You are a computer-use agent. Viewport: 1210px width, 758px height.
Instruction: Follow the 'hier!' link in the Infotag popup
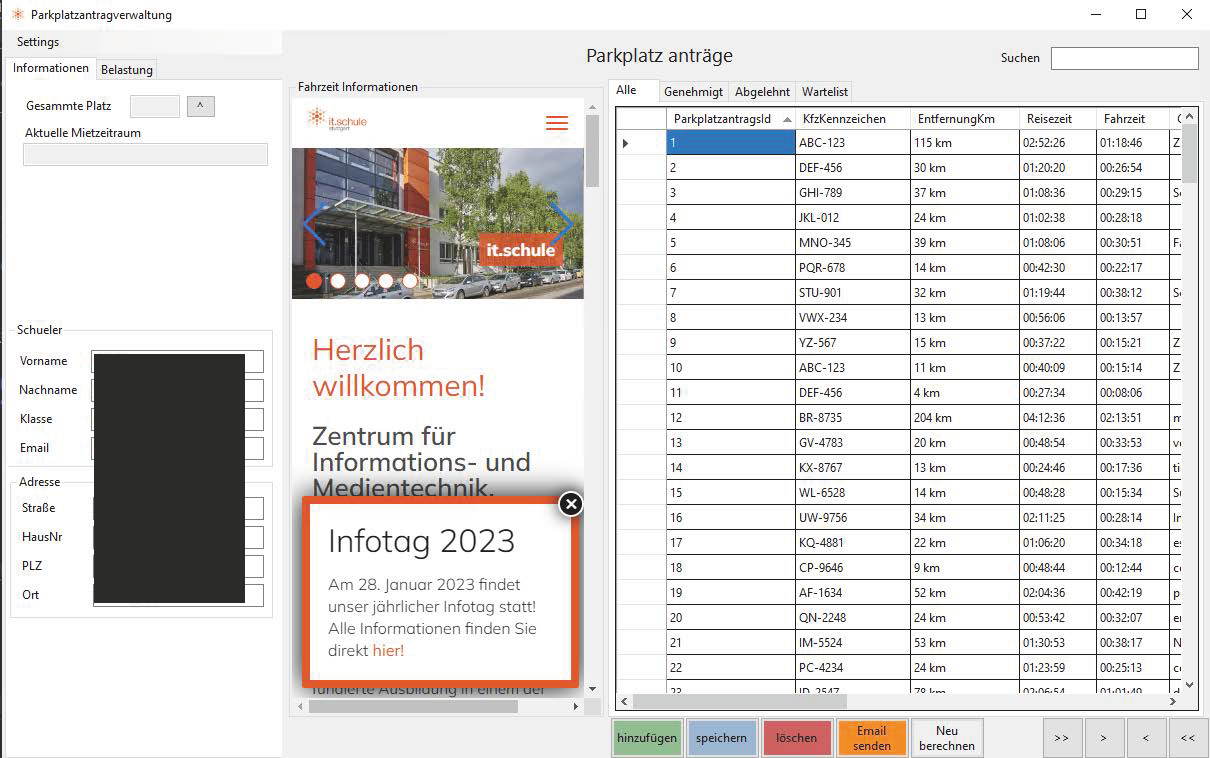coord(388,650)
